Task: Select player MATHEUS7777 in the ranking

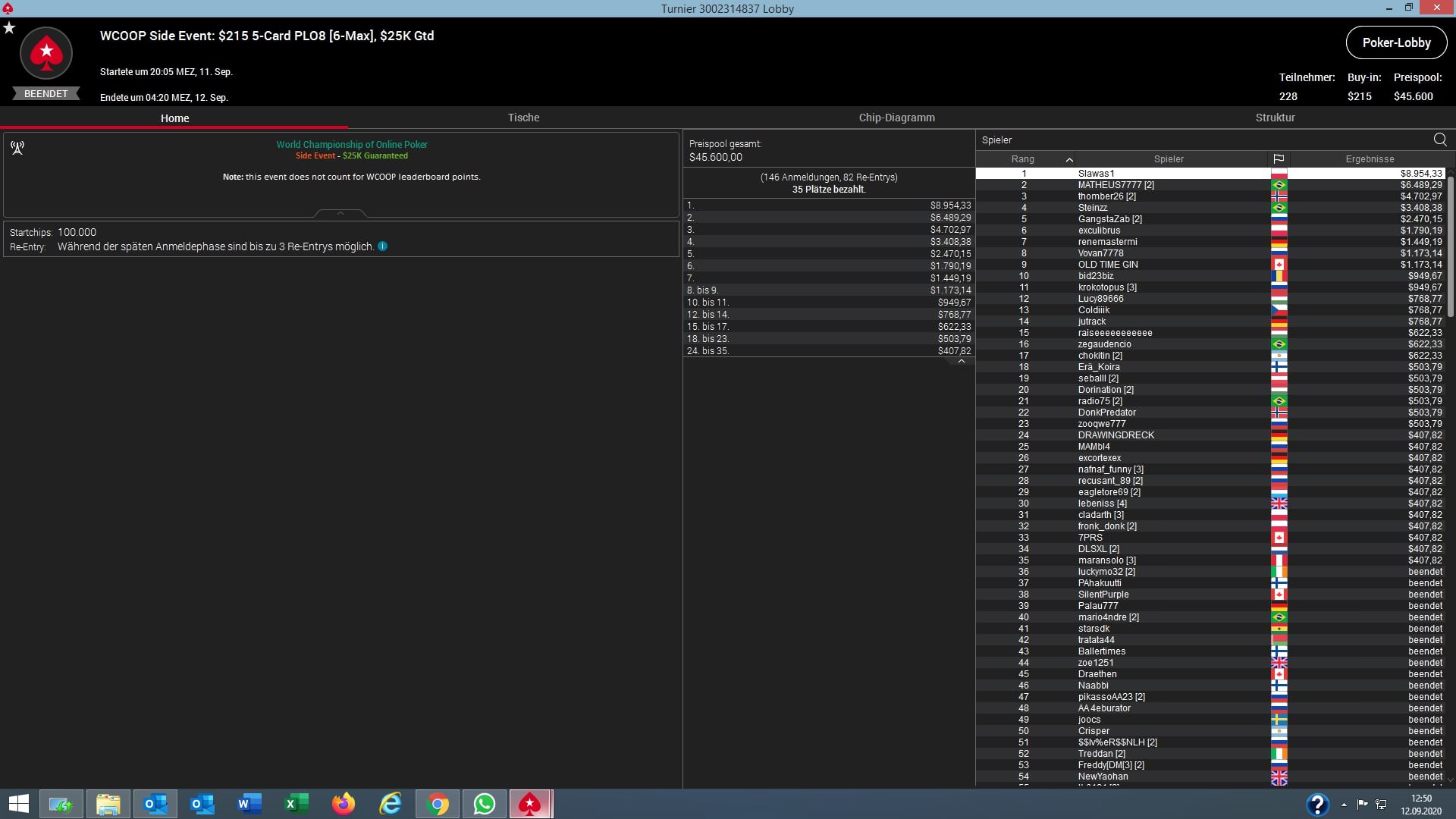Action: coord(1116,185)
